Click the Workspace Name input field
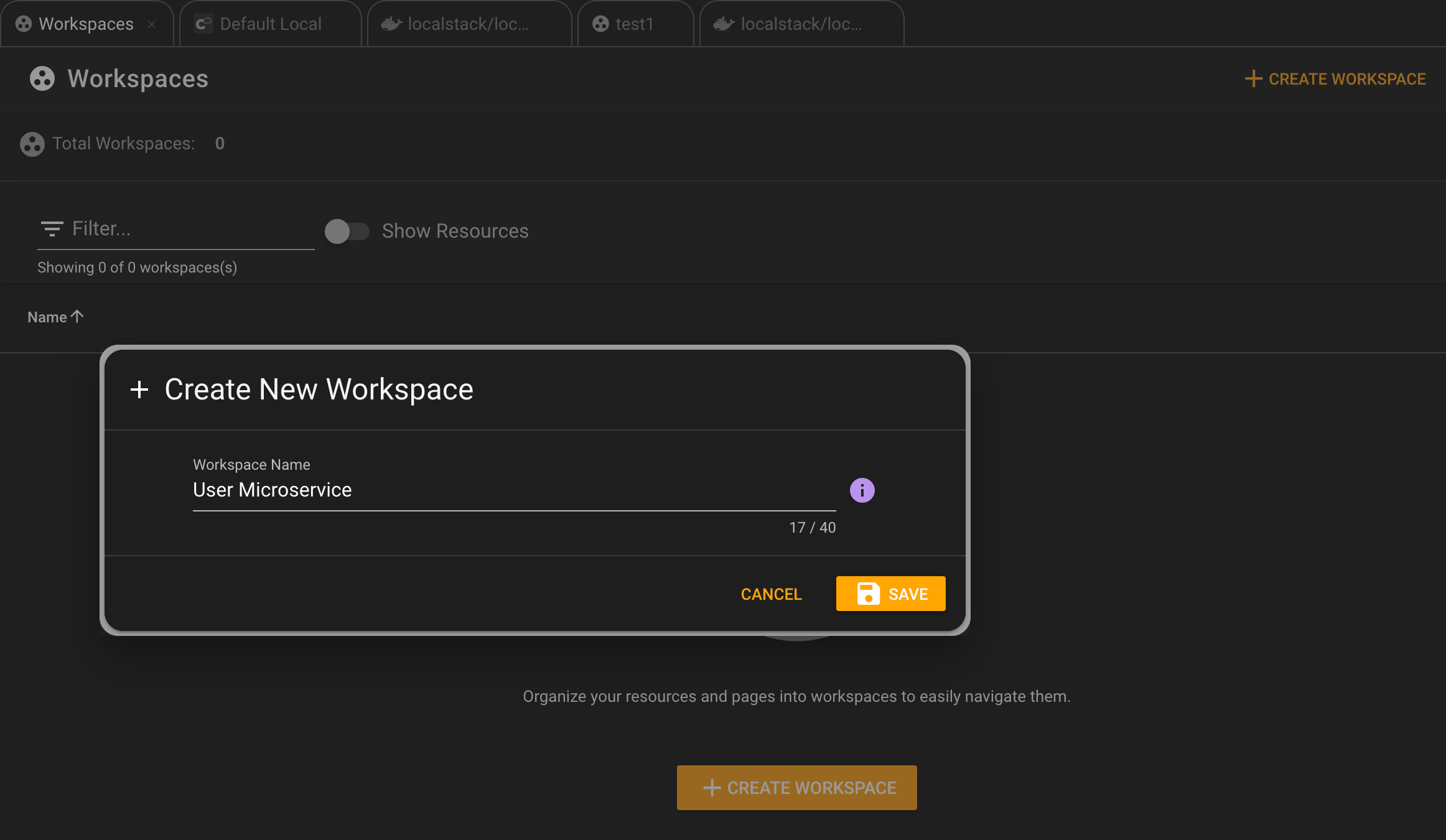The image size is (1446, 840). tap(514, 490)
